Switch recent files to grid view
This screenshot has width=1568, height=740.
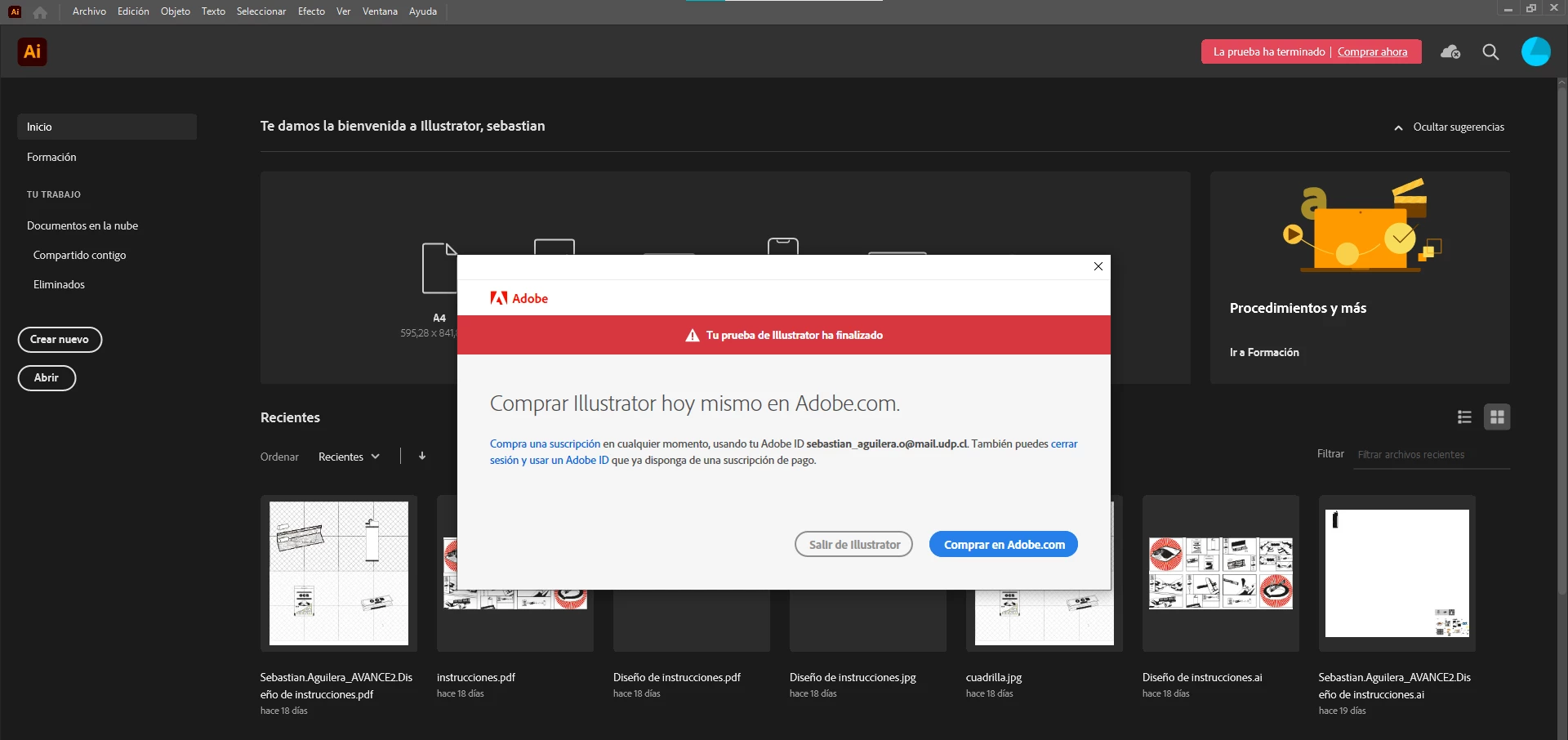(1497, 417)
